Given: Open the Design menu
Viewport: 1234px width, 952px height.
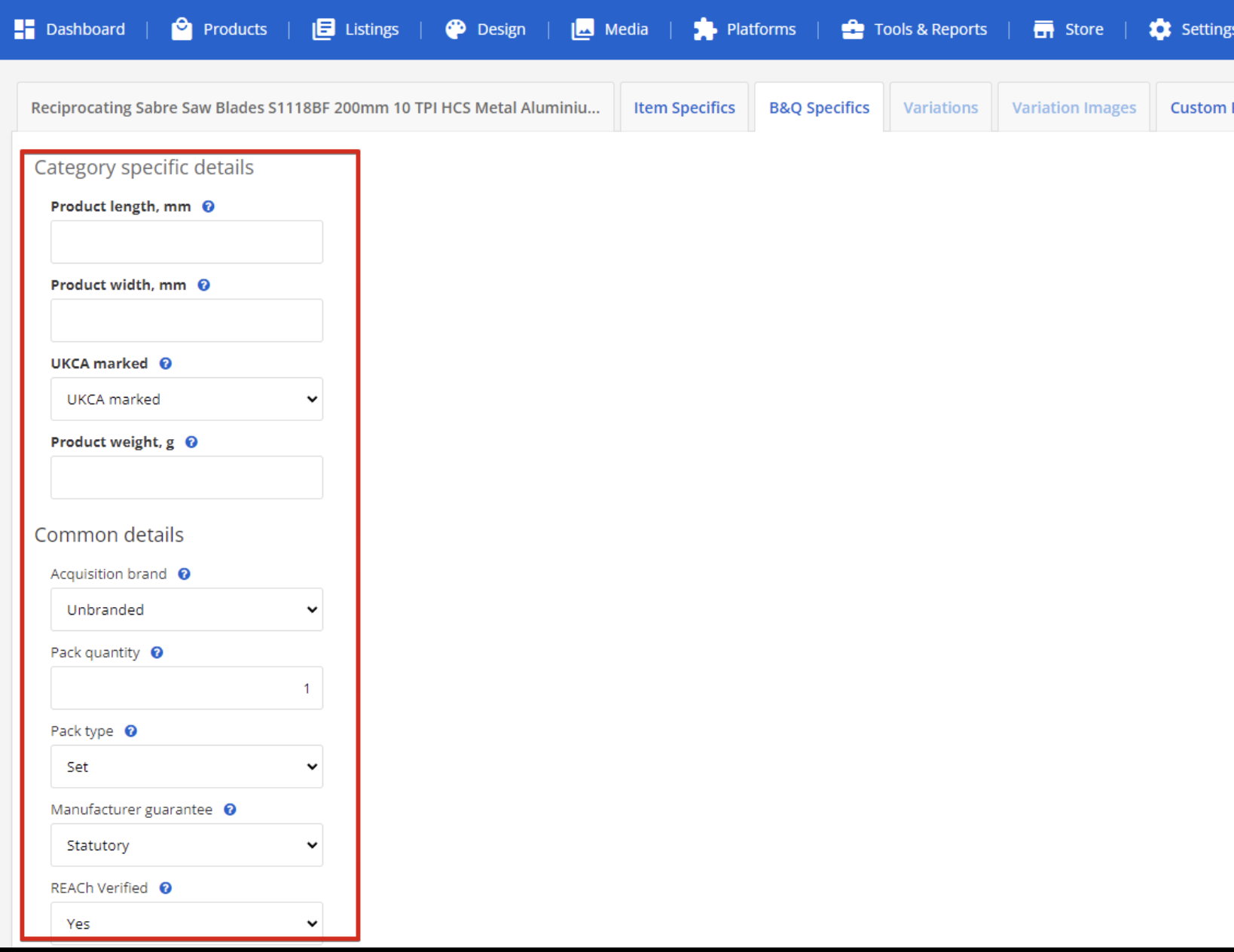Looking at the screenshot, I should point(486,29).
